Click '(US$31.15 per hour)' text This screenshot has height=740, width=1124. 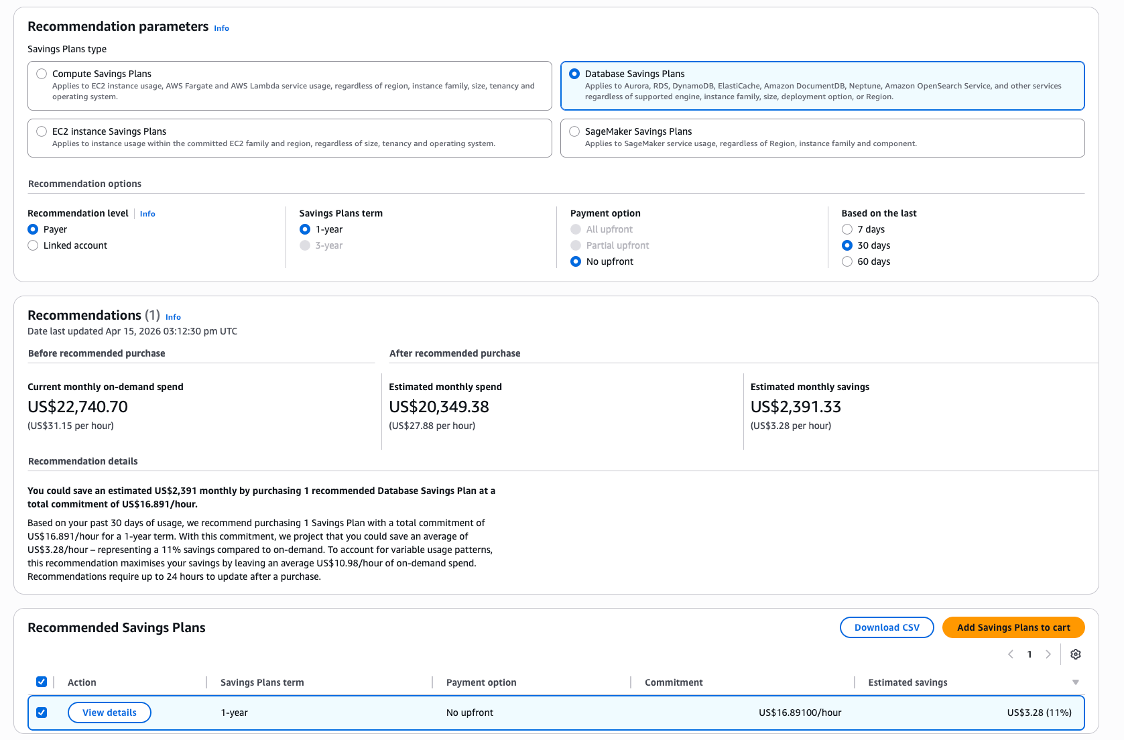(x=70, y=426)
